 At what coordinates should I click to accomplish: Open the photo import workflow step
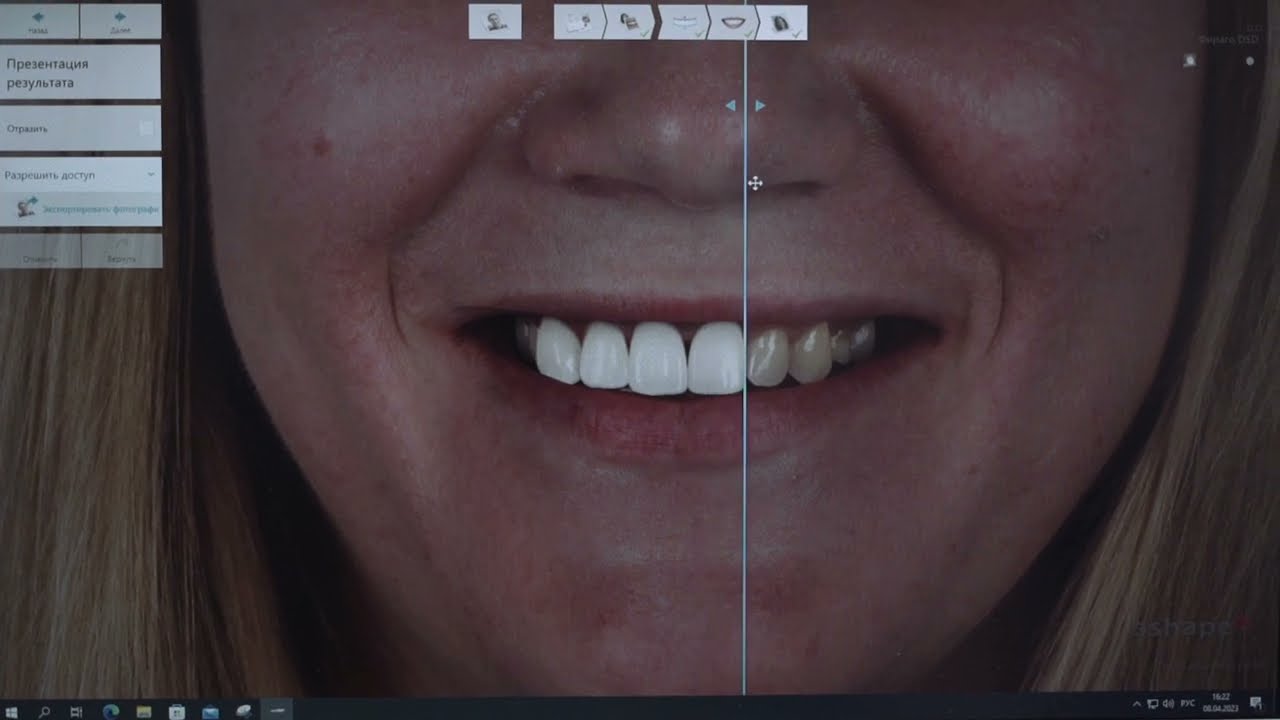pos(578,22)
